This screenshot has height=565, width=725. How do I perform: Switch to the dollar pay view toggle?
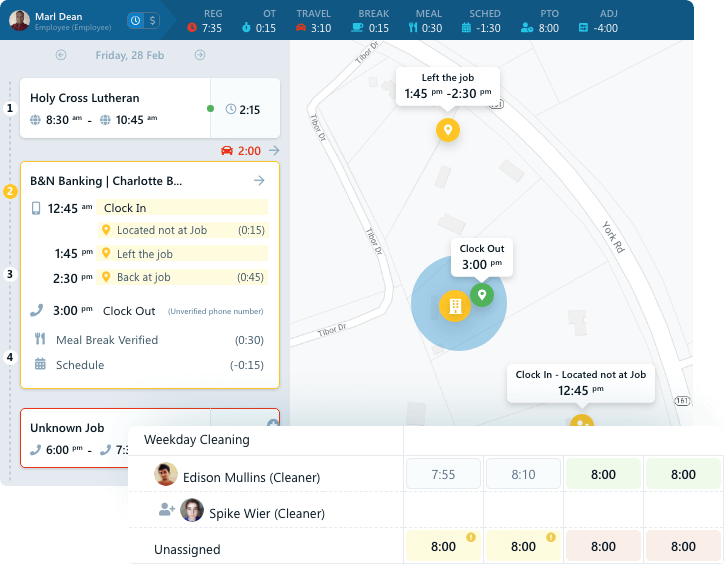[152, 20]
